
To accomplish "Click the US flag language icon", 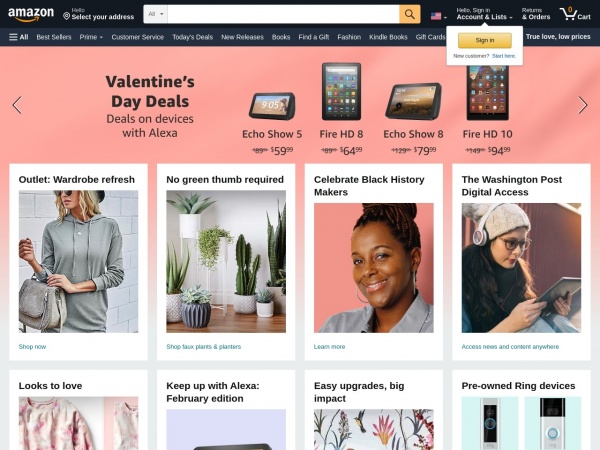I will click(436, 16).
